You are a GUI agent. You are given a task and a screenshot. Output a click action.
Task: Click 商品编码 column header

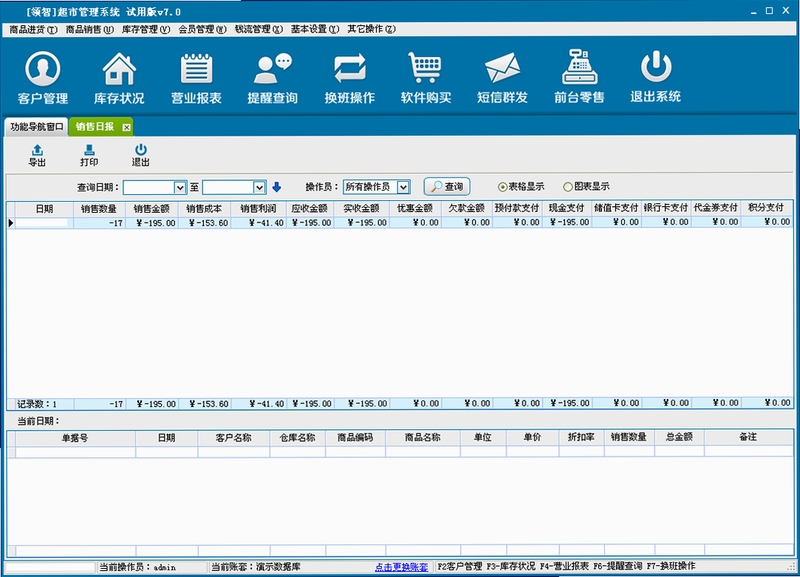pyautogui.click(x=356, y=438)
